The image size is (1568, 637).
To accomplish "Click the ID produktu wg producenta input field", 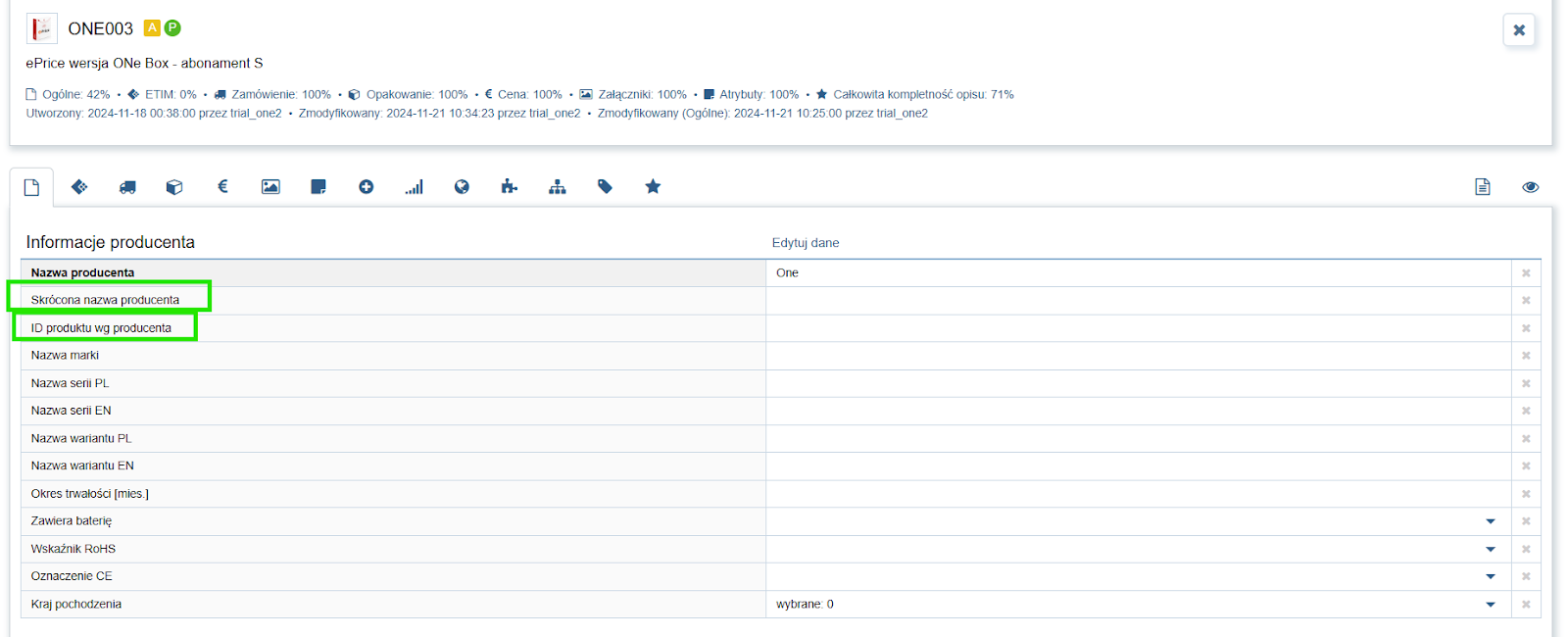I will [x=1139, y=328].
